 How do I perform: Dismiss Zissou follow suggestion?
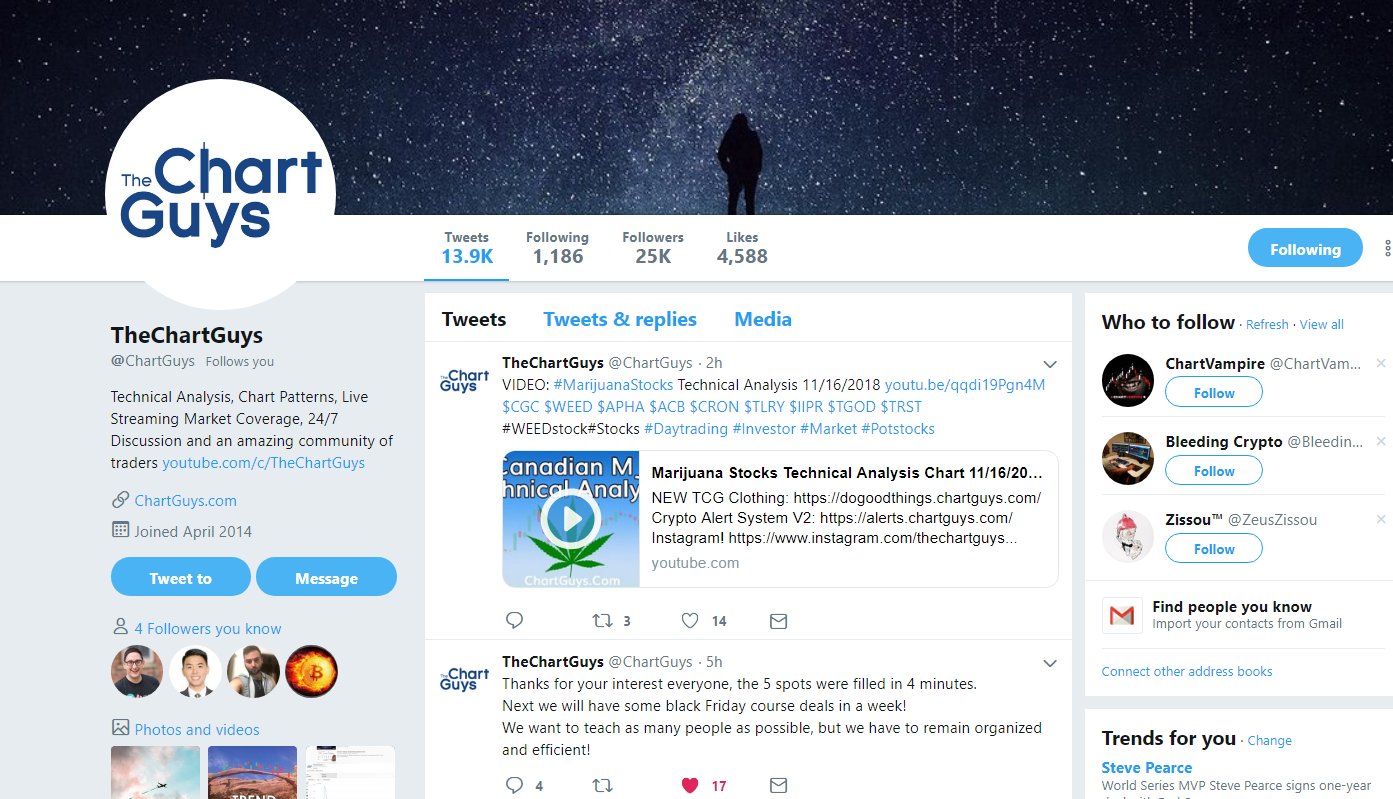1381,519
